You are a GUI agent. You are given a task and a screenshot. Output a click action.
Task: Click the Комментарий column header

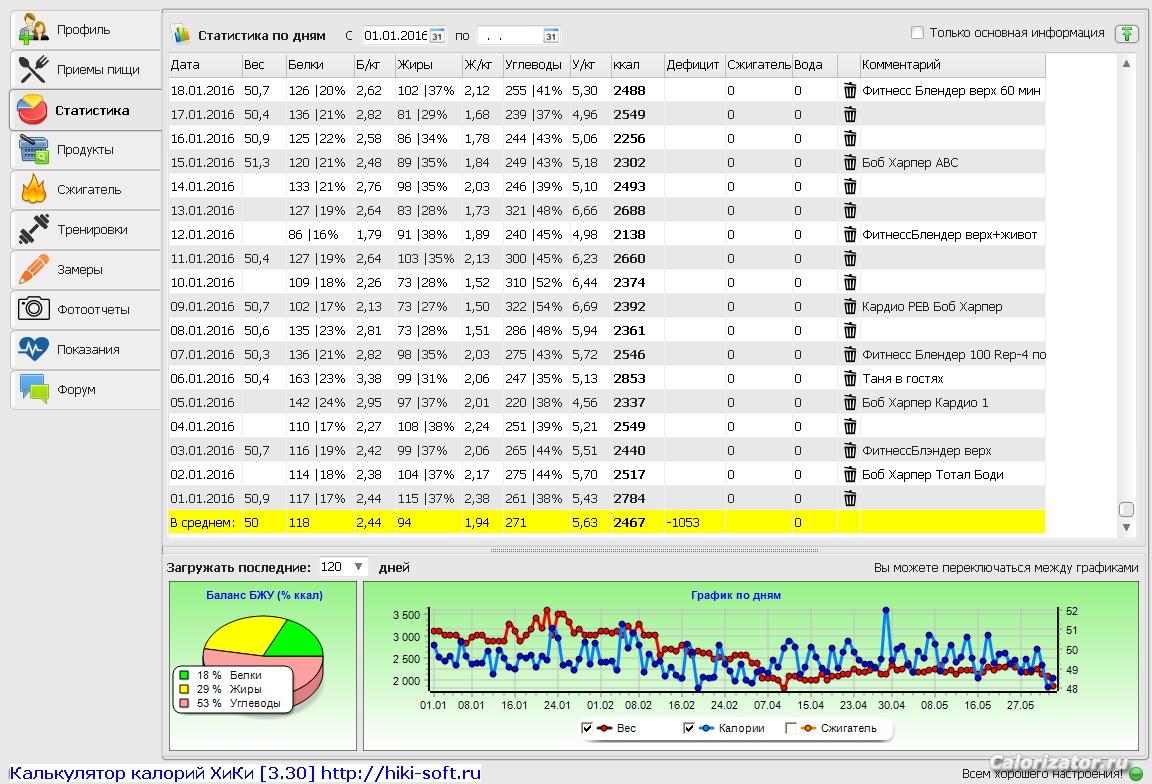tap(953, 65)
